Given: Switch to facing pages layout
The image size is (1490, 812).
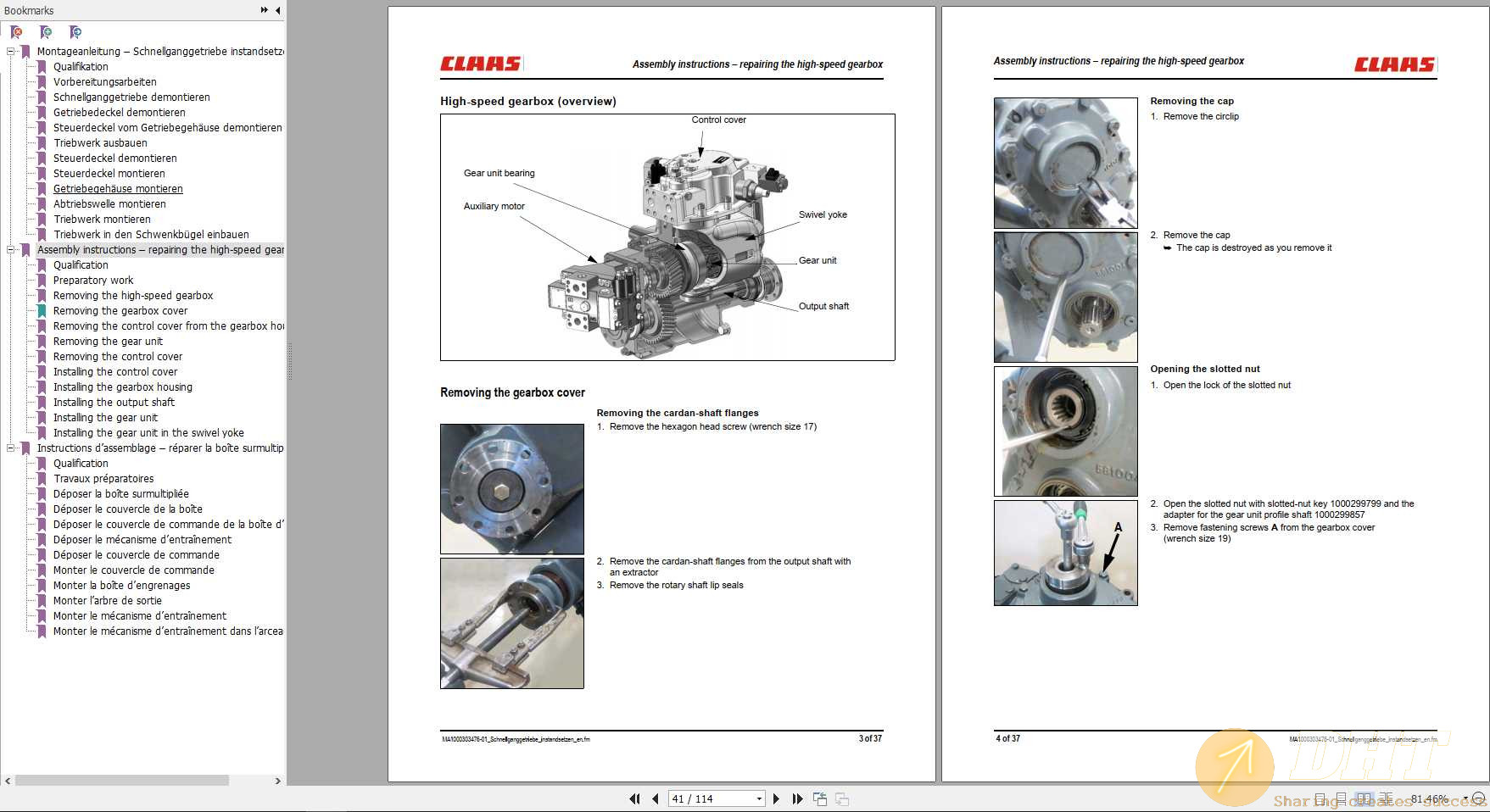Looking at the screenshot, I should [1364, 798].
